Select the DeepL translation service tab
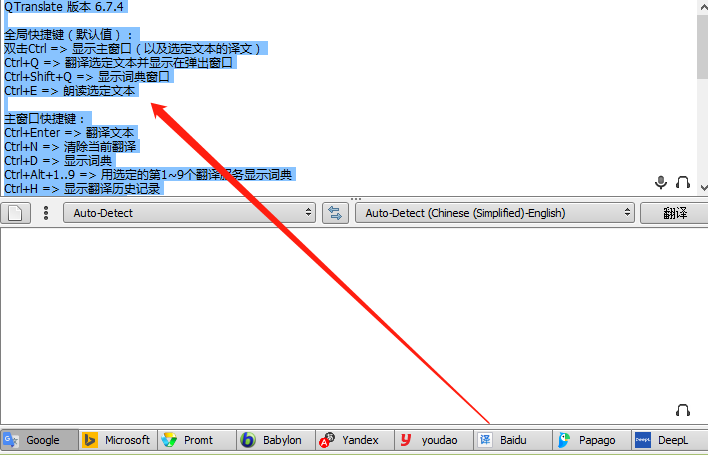The width and height of the screenshot is (708, 455). pos(670,440)
